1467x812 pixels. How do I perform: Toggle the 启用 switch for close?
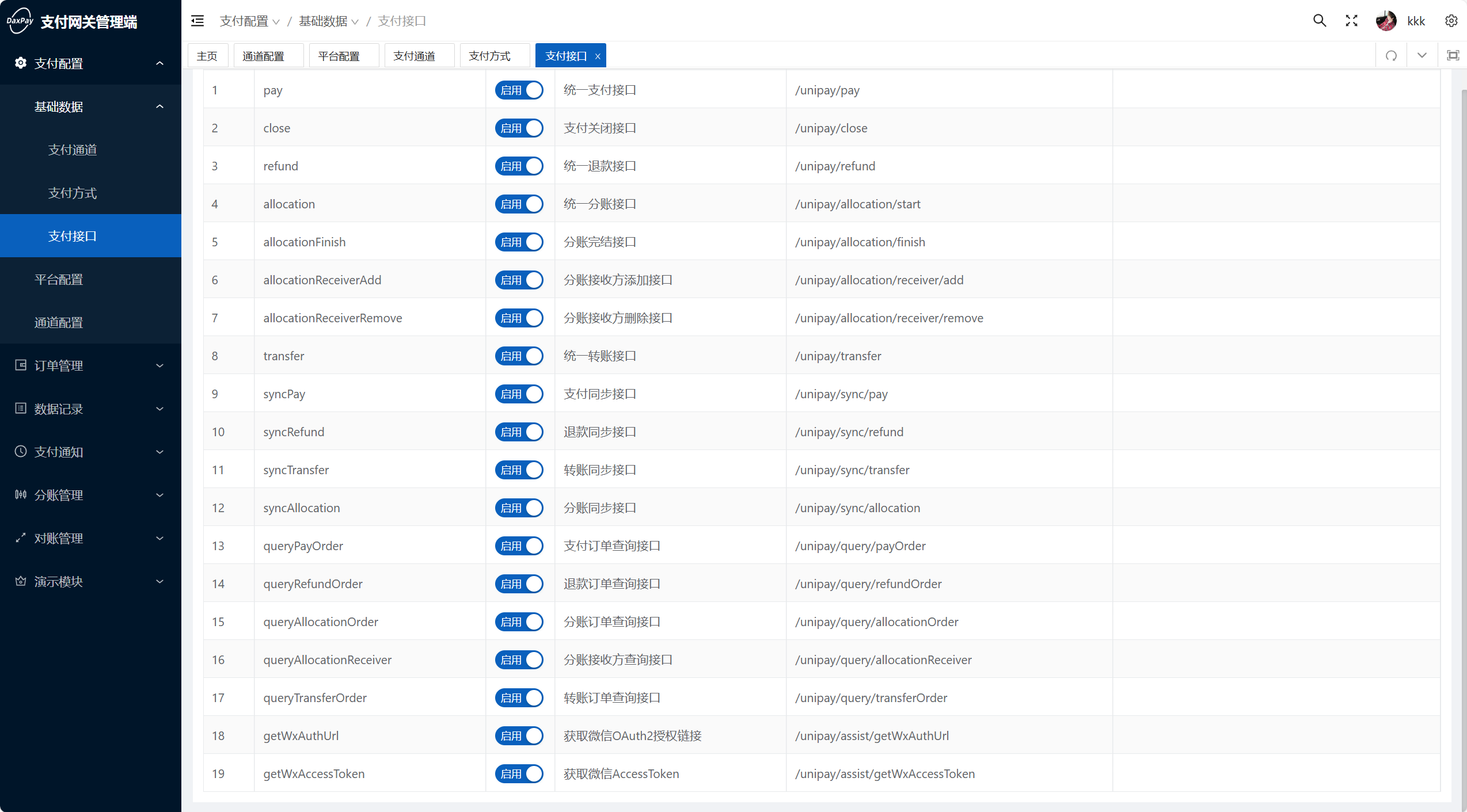coord(519,128)
